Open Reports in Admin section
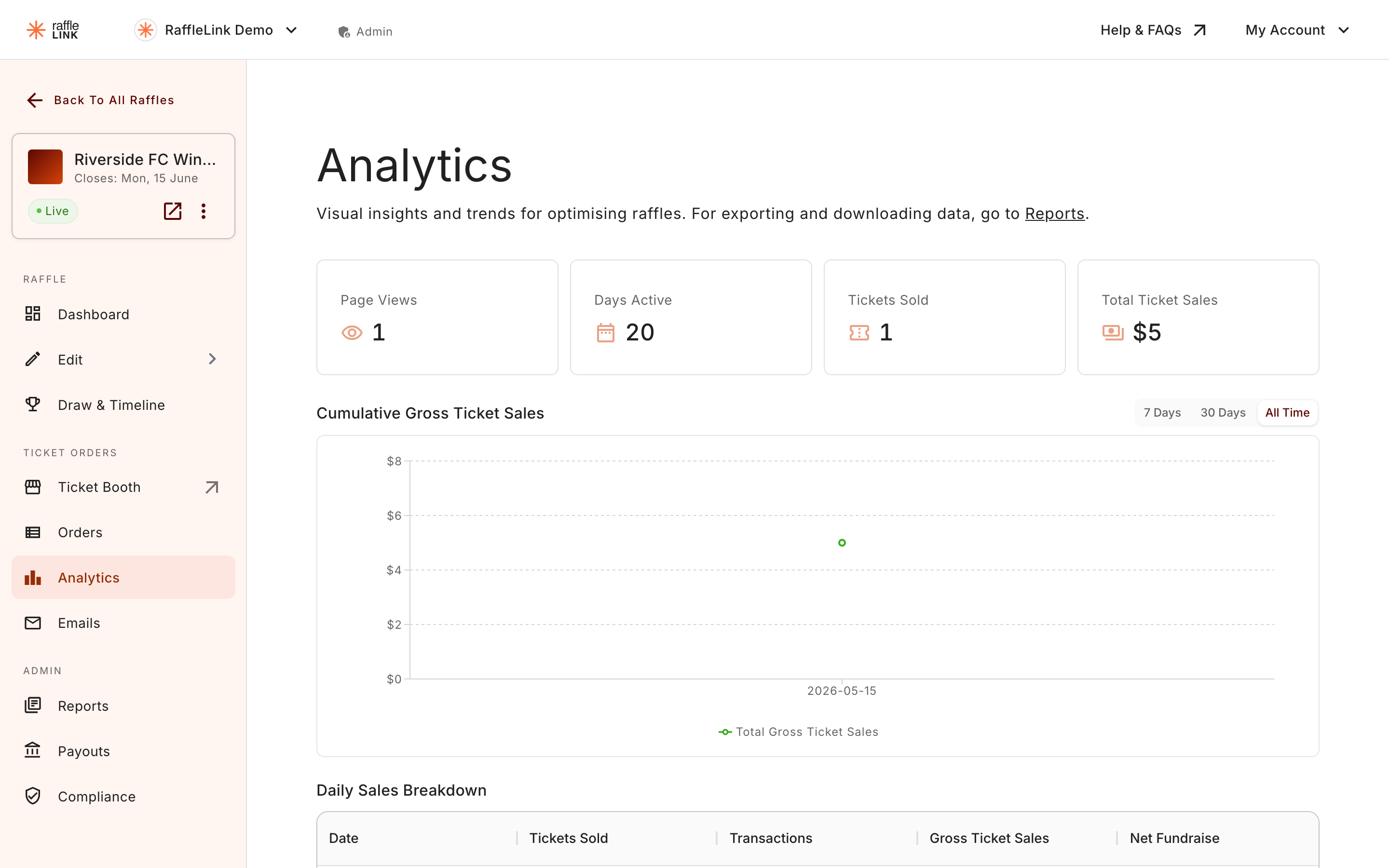Viewport: 1389px width, 868px height. 123,705
